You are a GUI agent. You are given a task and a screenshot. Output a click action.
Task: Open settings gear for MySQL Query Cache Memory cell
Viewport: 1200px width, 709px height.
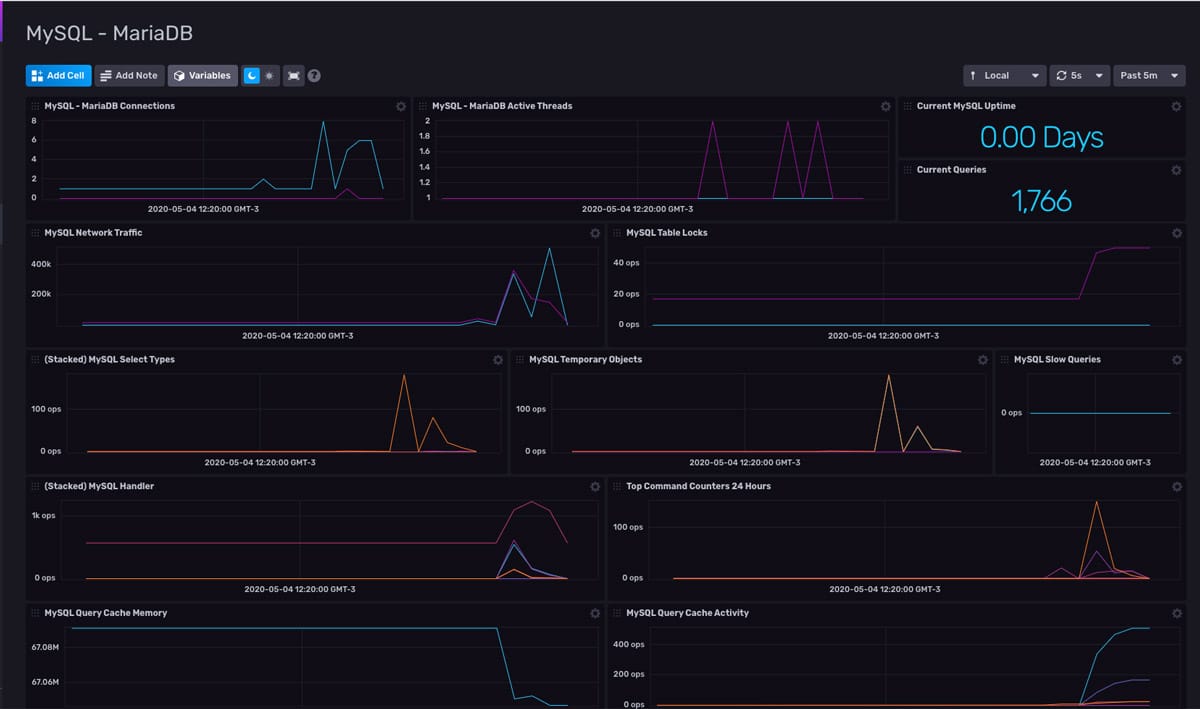(595, 613)
